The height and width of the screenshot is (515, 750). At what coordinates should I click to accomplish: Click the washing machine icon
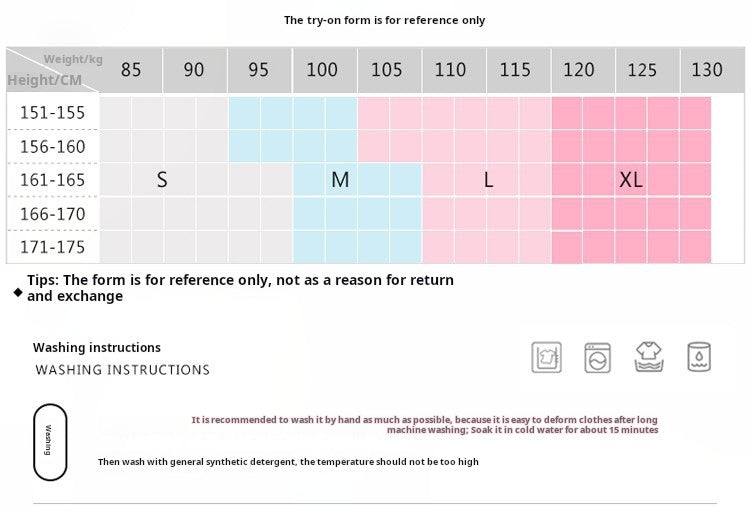coord(598,357)
